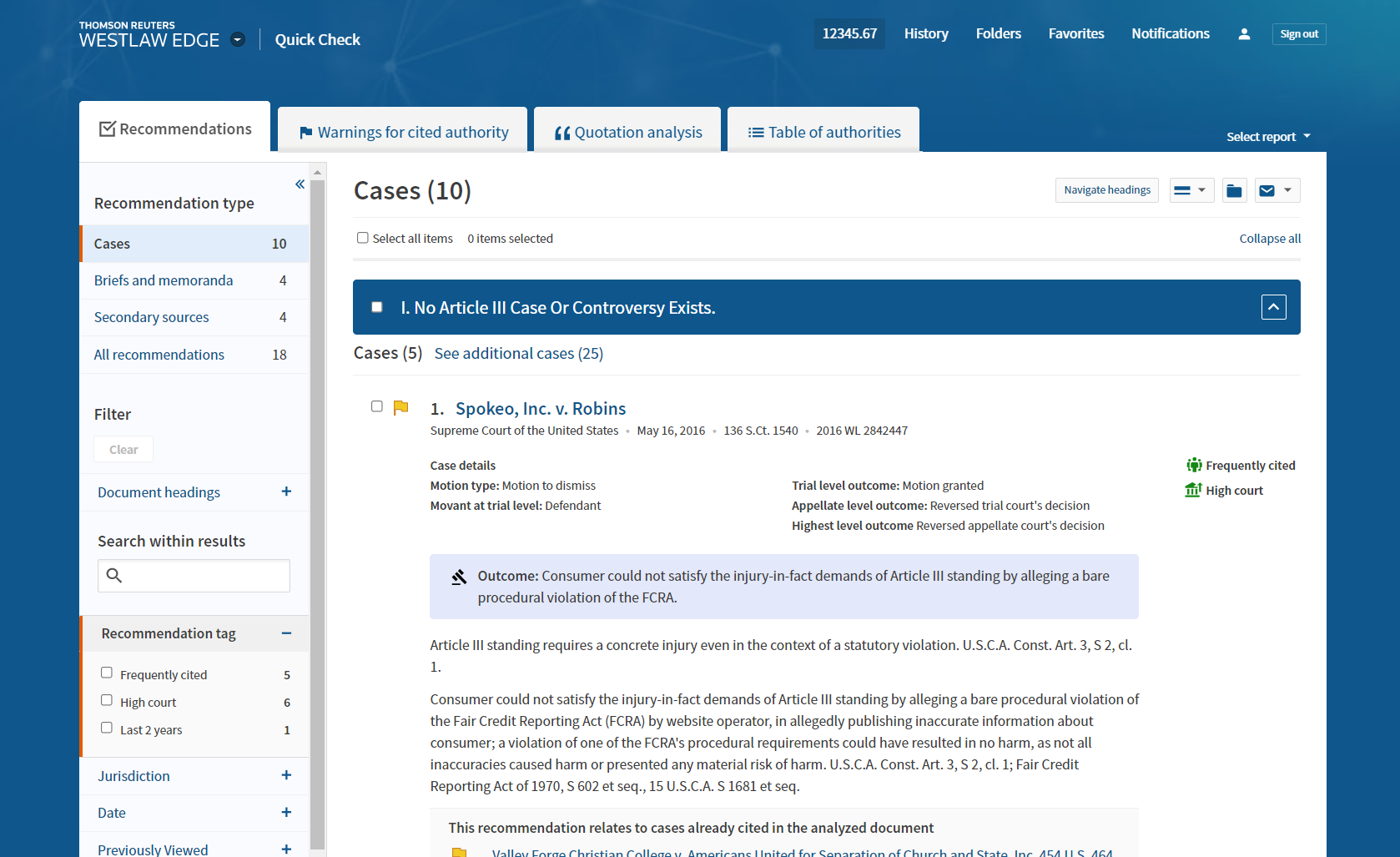Click the Search within results text field
Screen dimensions: 1400x857
click(x=205, y=576)
